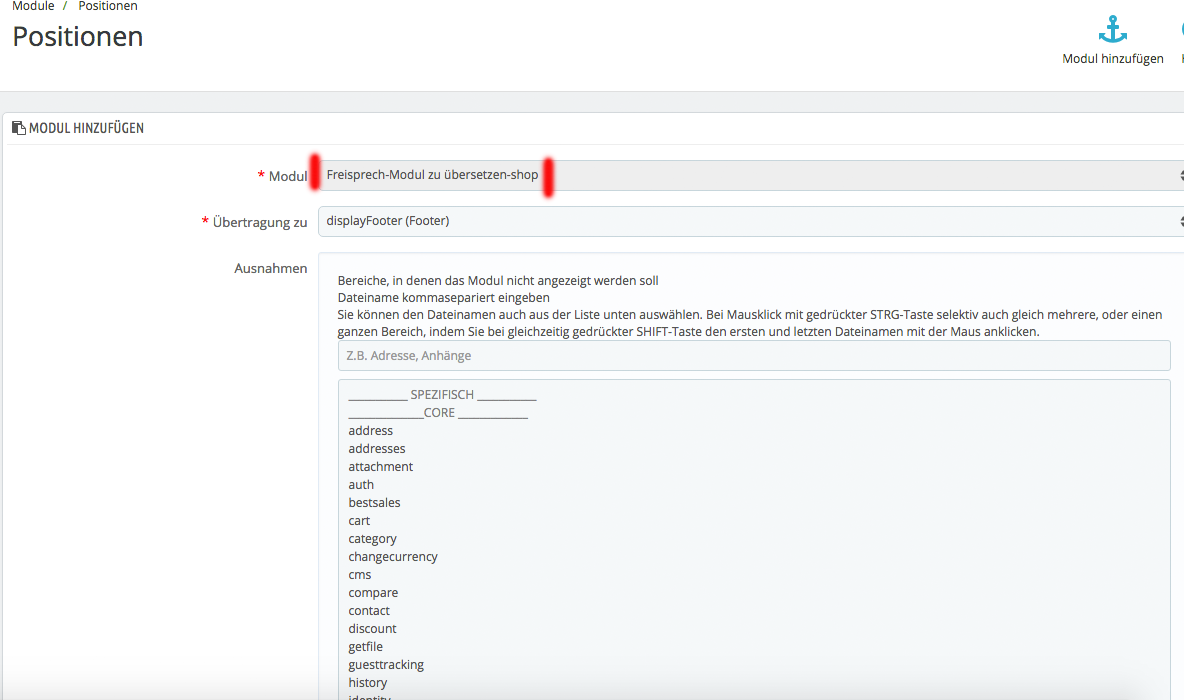Click the Modul hinzufügen toolbar label
Screen dimensions: 1184x700
[1113, 59]
